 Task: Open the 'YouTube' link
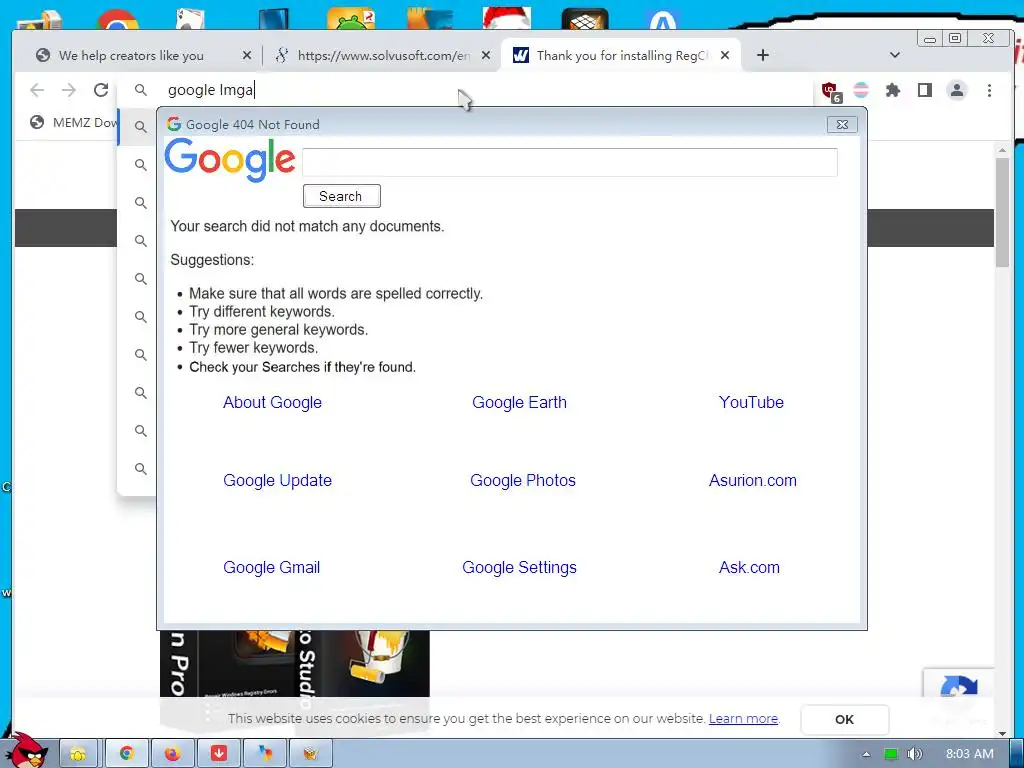pyautogui.click(x=751, y=402)
